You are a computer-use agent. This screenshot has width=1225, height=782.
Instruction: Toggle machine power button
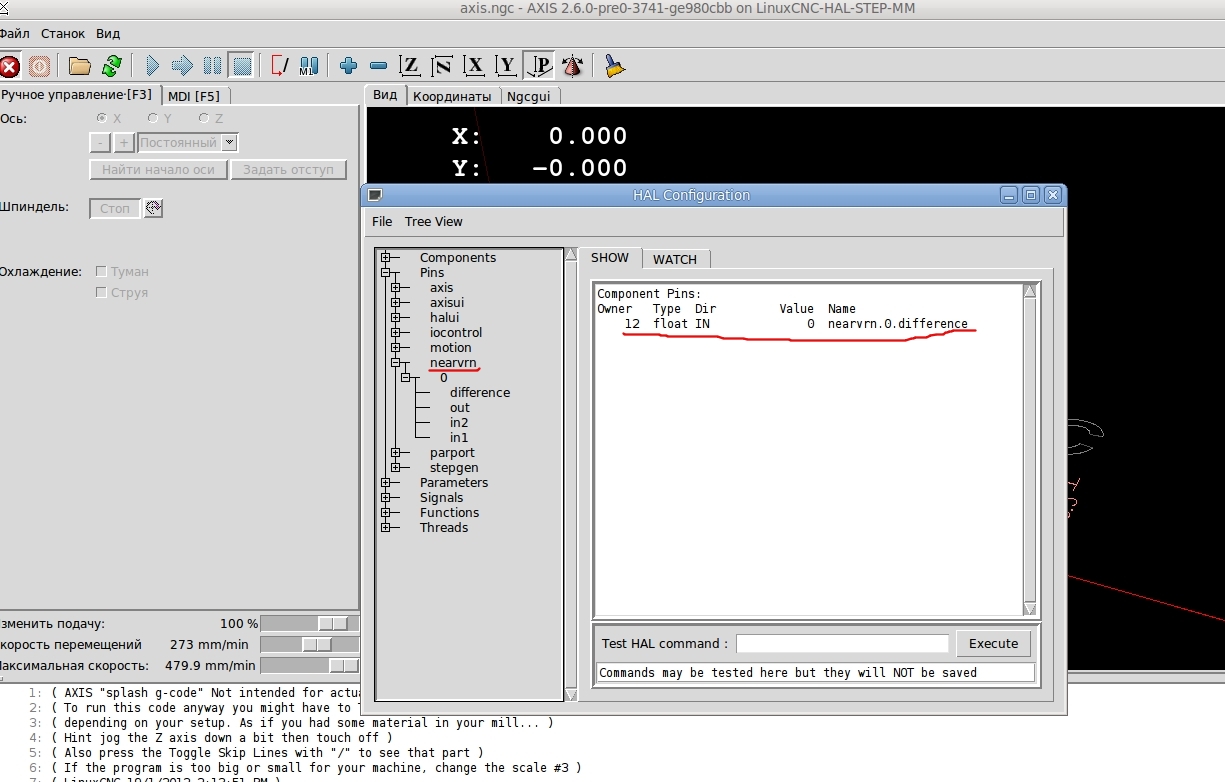(x=39, y=67)
